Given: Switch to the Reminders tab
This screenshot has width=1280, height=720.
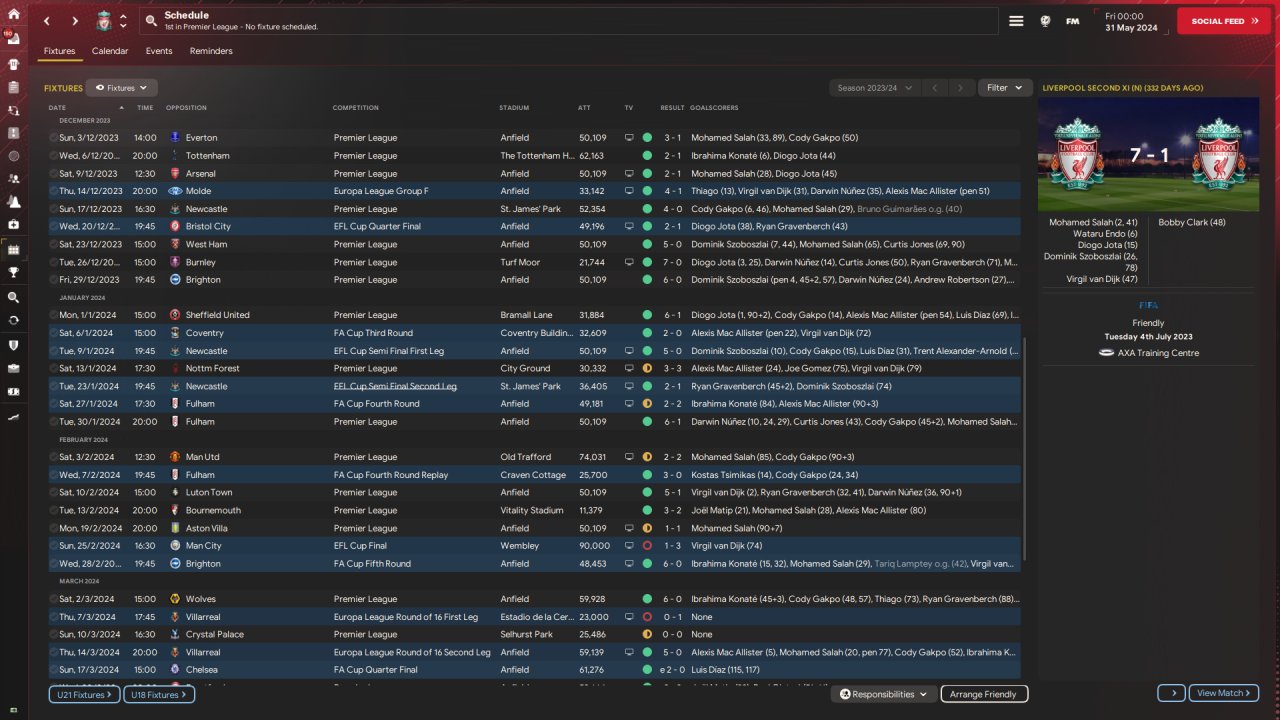Looking at the screenshot, I should [211, 51].
